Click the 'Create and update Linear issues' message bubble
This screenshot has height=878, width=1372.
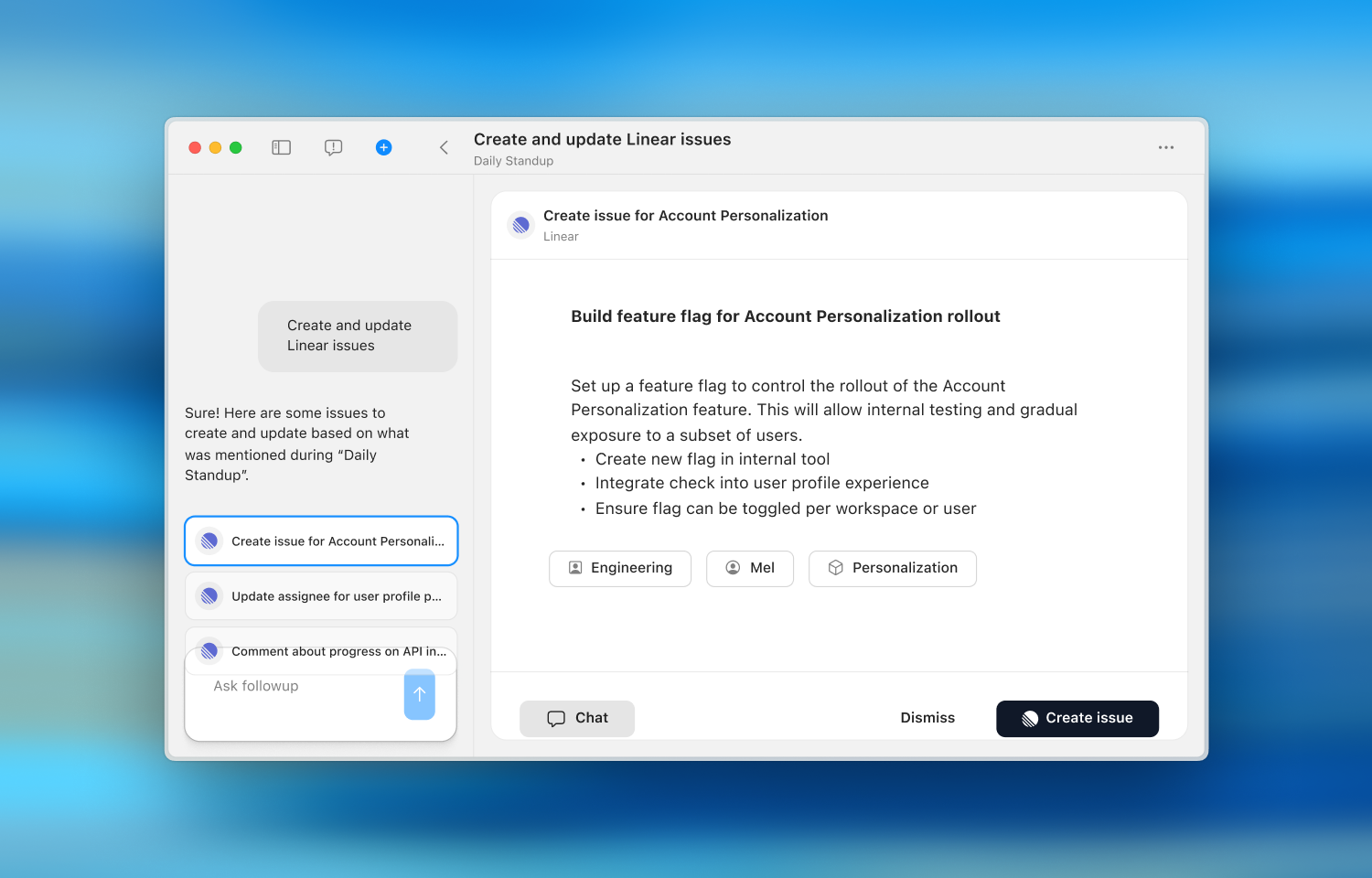point(358,336)
